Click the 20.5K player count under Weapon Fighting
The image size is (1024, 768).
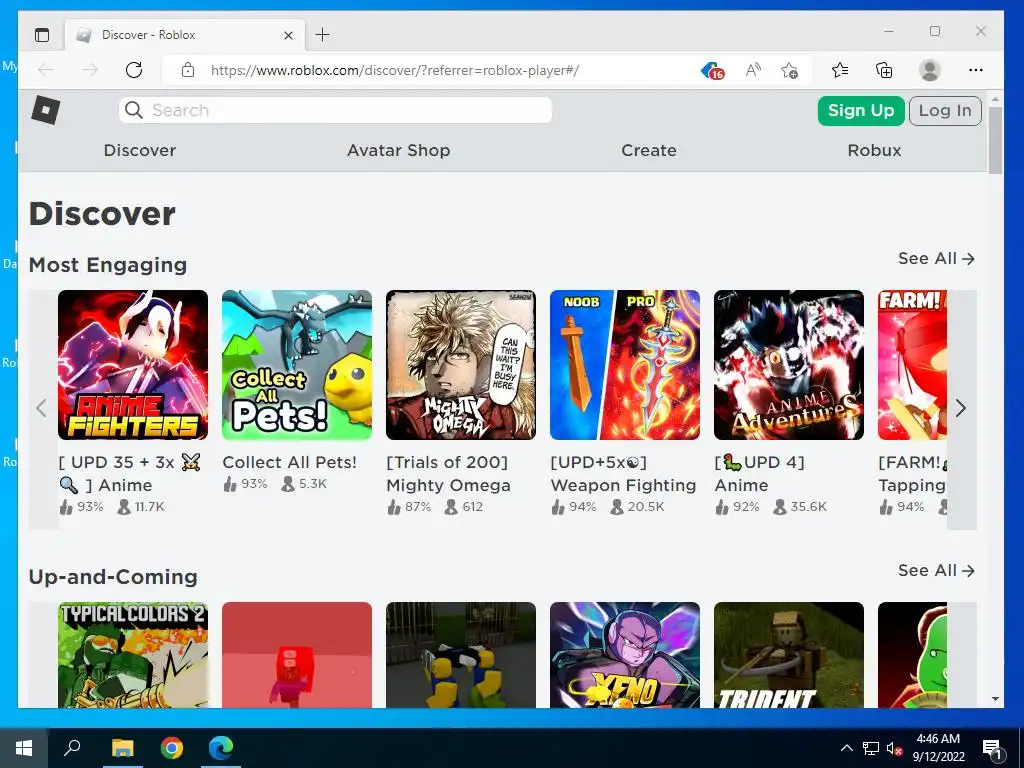[x=637, y=507]
